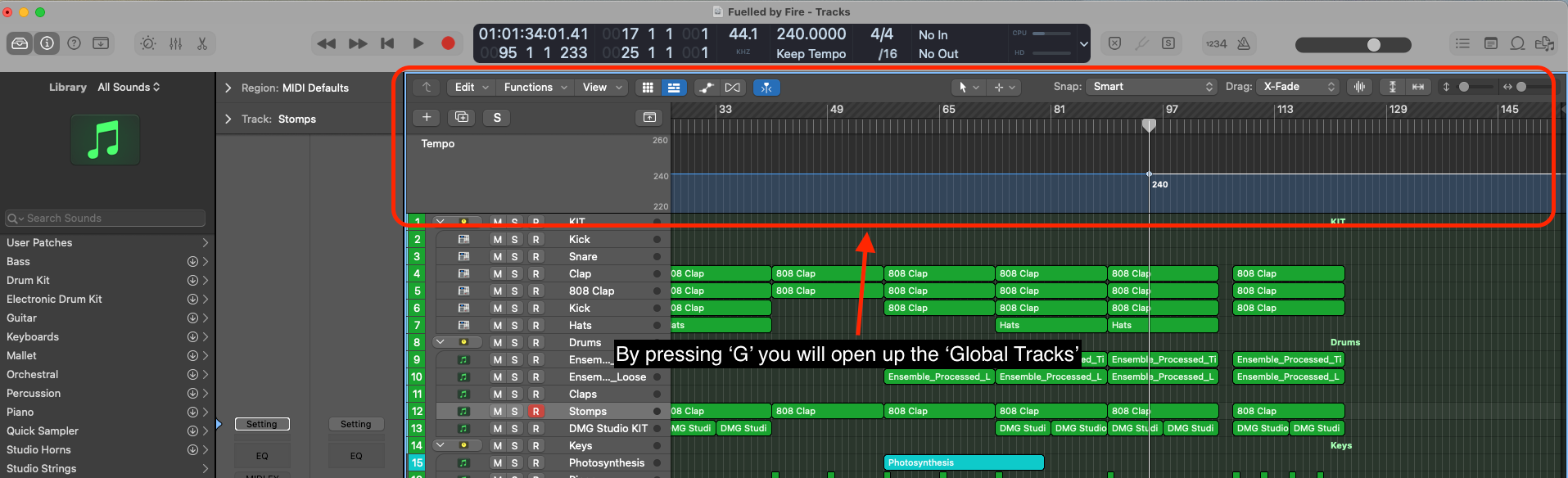1568x478 pixels.
Task: Mute the DMG Studio KIT track
Action: click(497, 429)
